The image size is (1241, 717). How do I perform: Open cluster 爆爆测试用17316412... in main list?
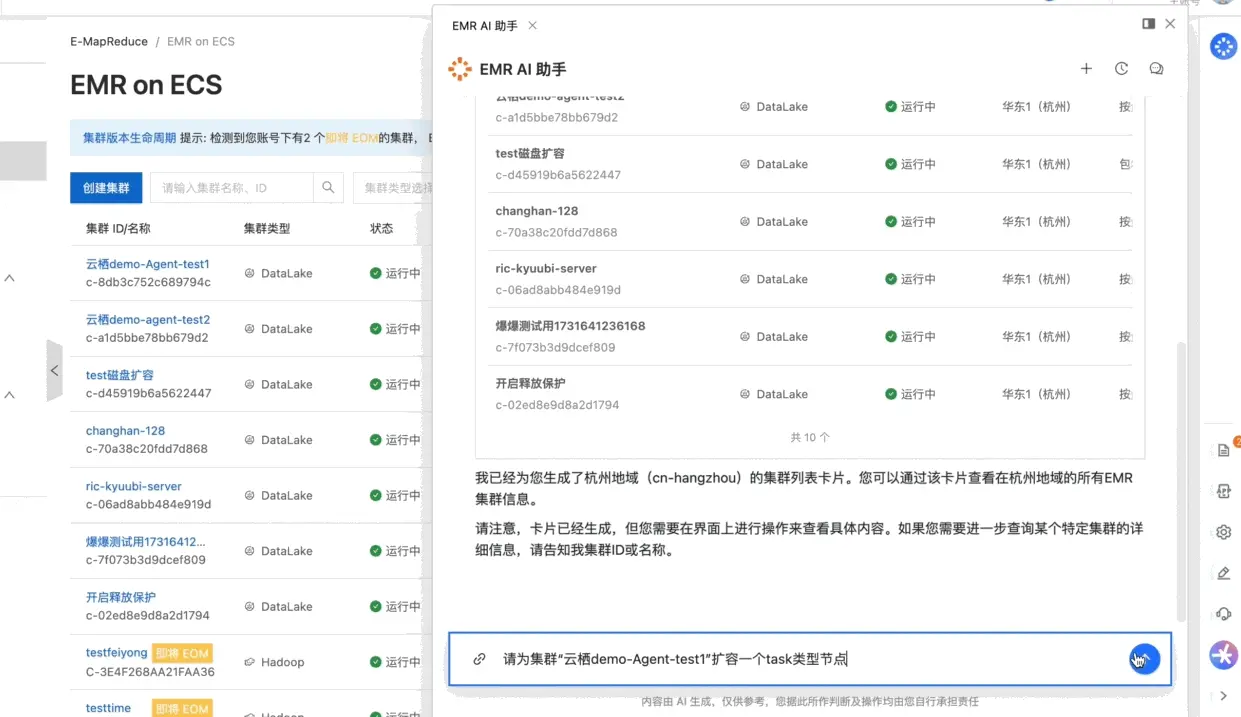click(146, 542)
